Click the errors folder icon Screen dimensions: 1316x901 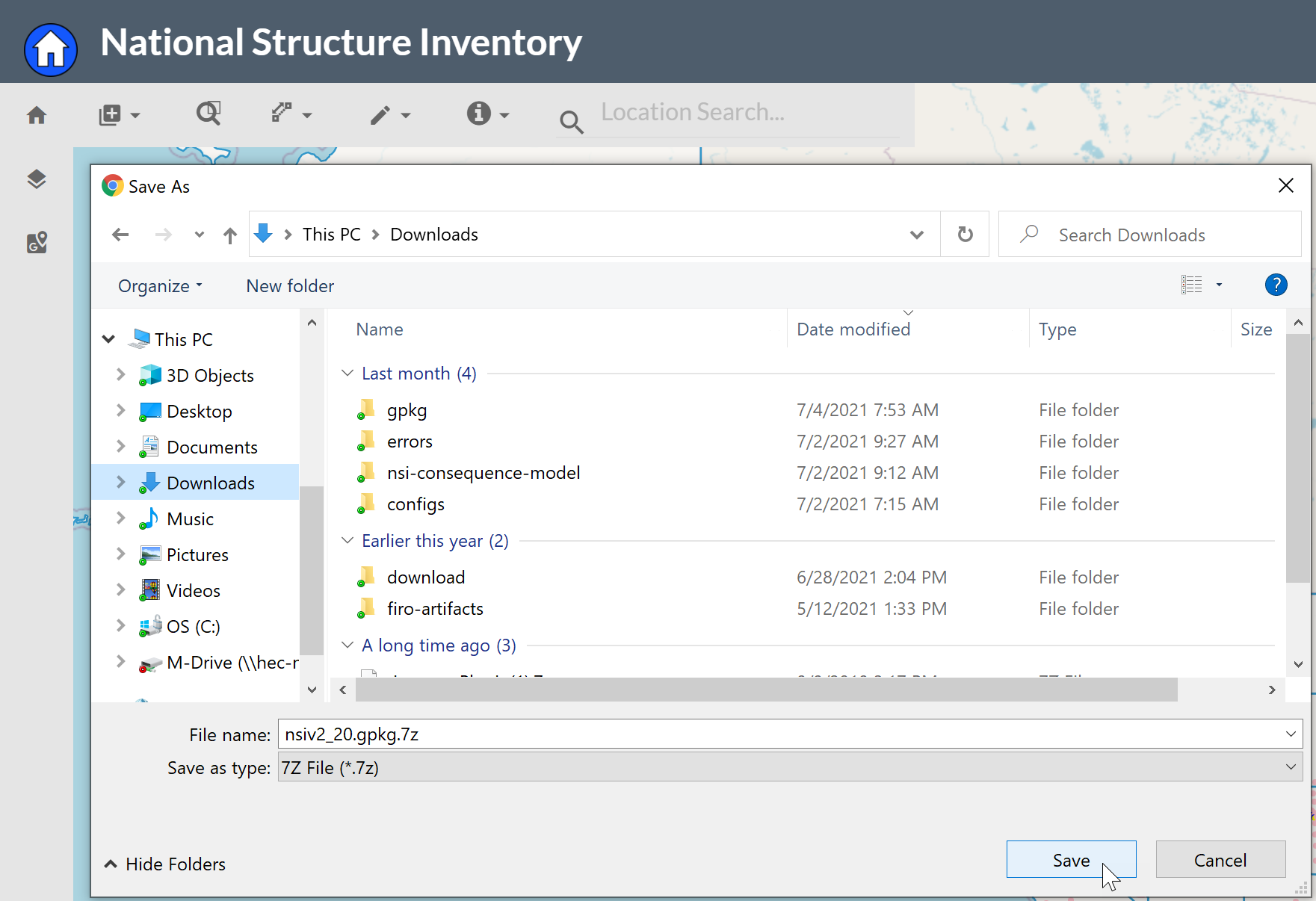[365, 441]
